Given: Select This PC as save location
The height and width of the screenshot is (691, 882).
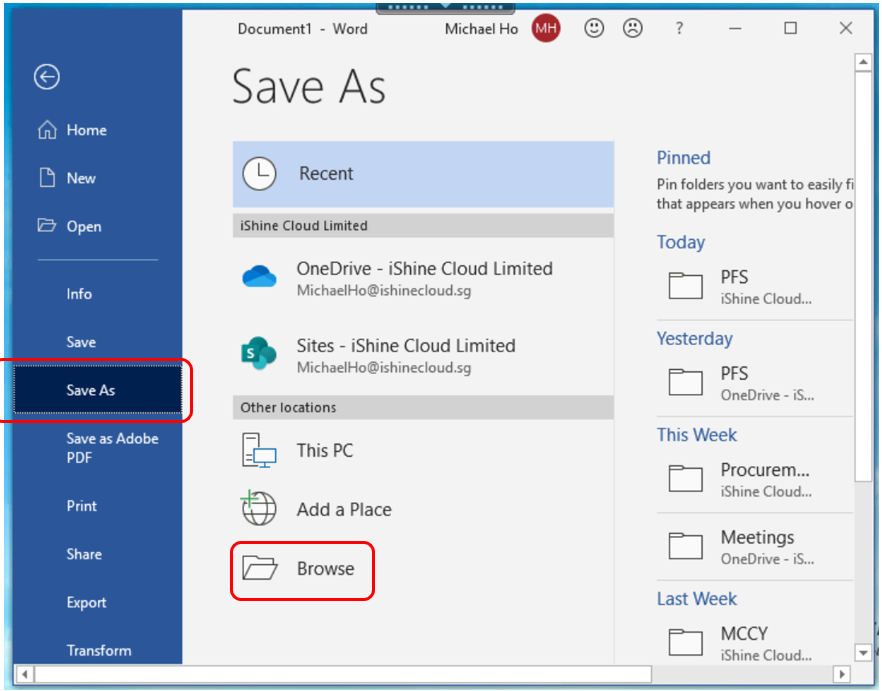Looking at the screenshot, I should tap(423, 450).
